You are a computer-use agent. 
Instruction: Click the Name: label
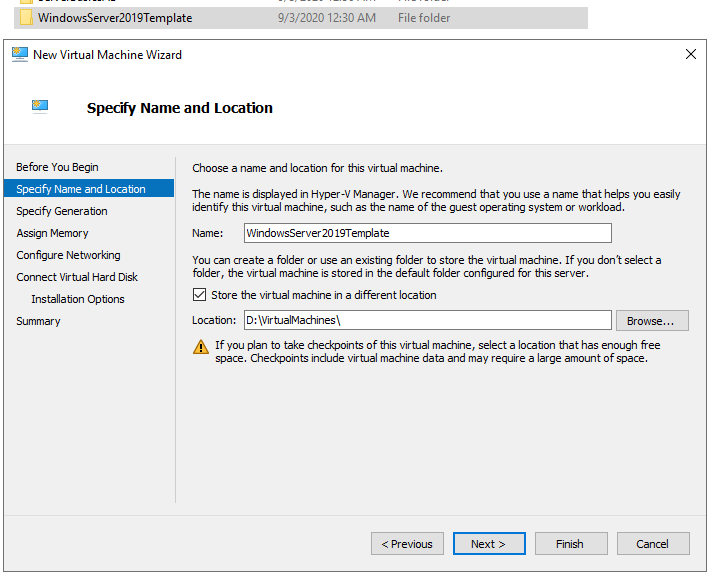click(x=208, y=233)
